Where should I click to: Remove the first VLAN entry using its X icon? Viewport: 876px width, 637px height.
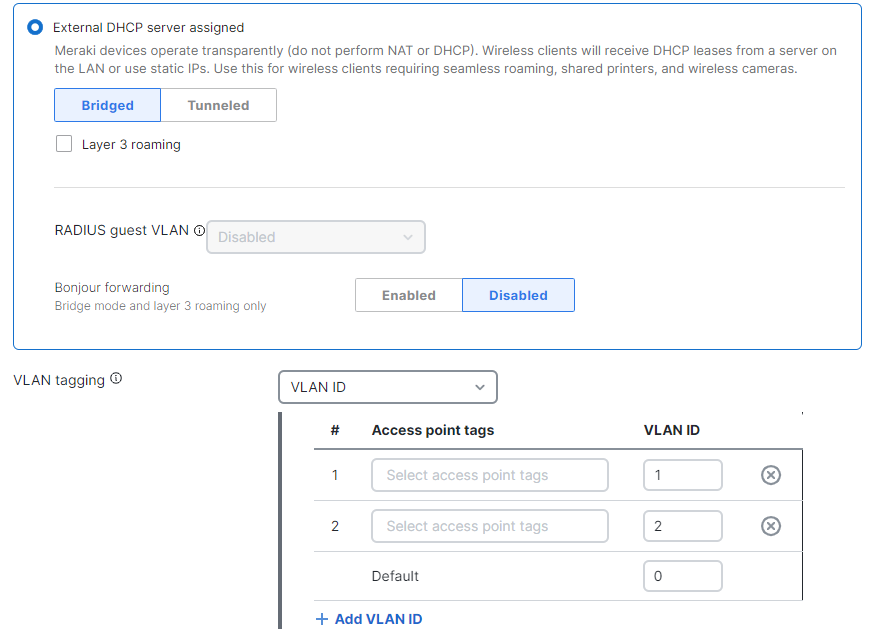pos(770,475)
